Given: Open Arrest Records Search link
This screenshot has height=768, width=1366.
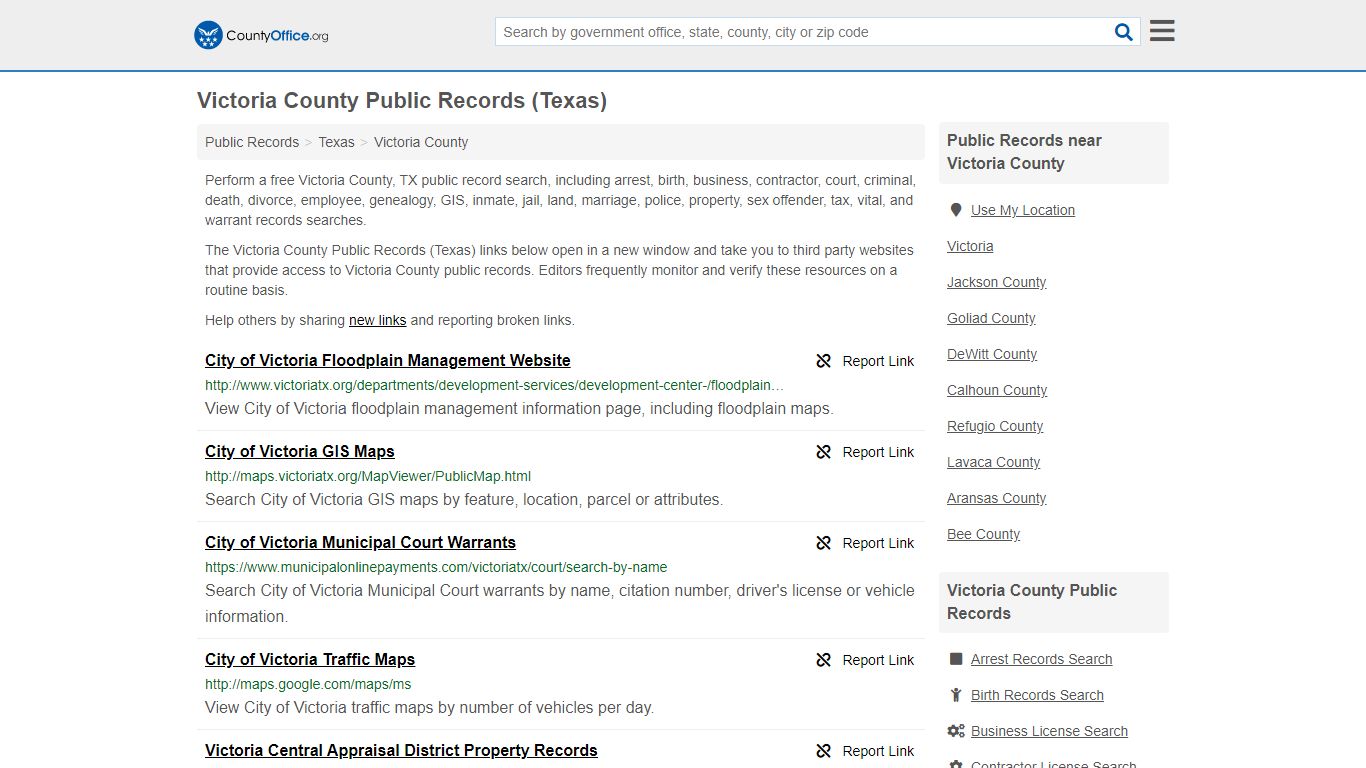Looking at the screenshot, I should pyautogui.click(x=1041, y=659).
